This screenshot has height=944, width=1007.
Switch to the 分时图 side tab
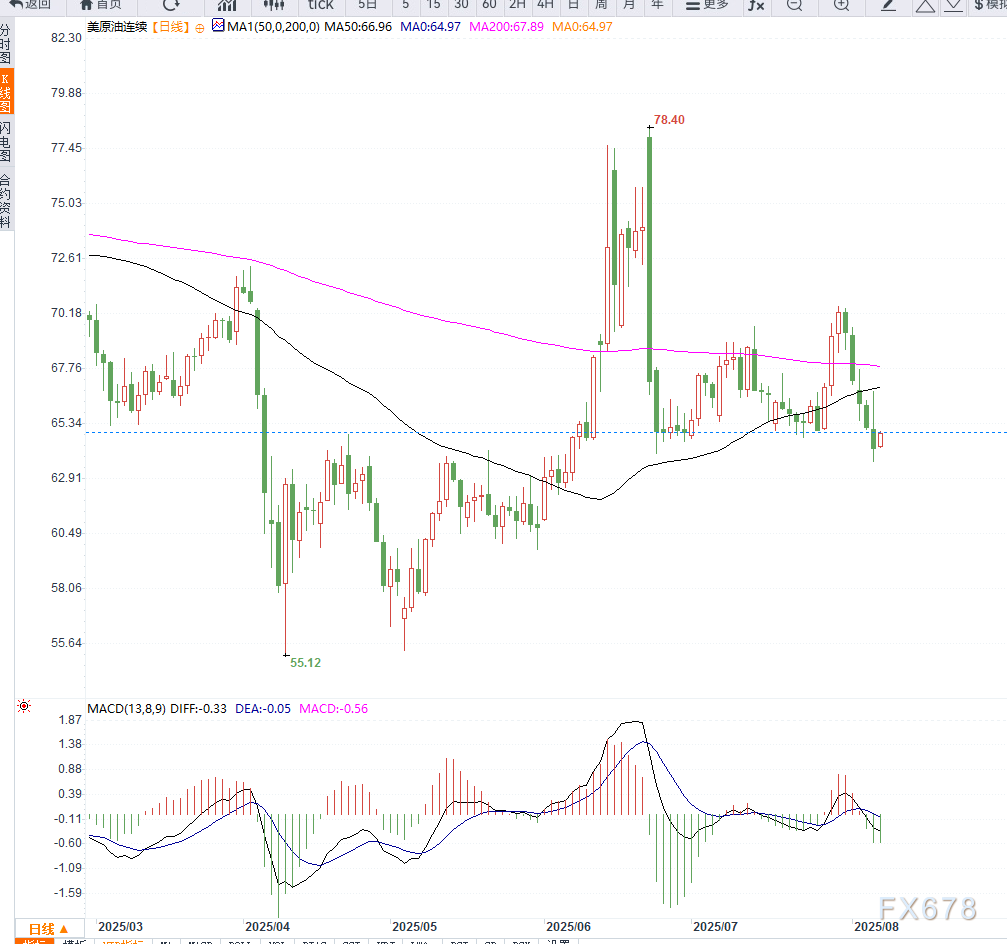[6, 45]
